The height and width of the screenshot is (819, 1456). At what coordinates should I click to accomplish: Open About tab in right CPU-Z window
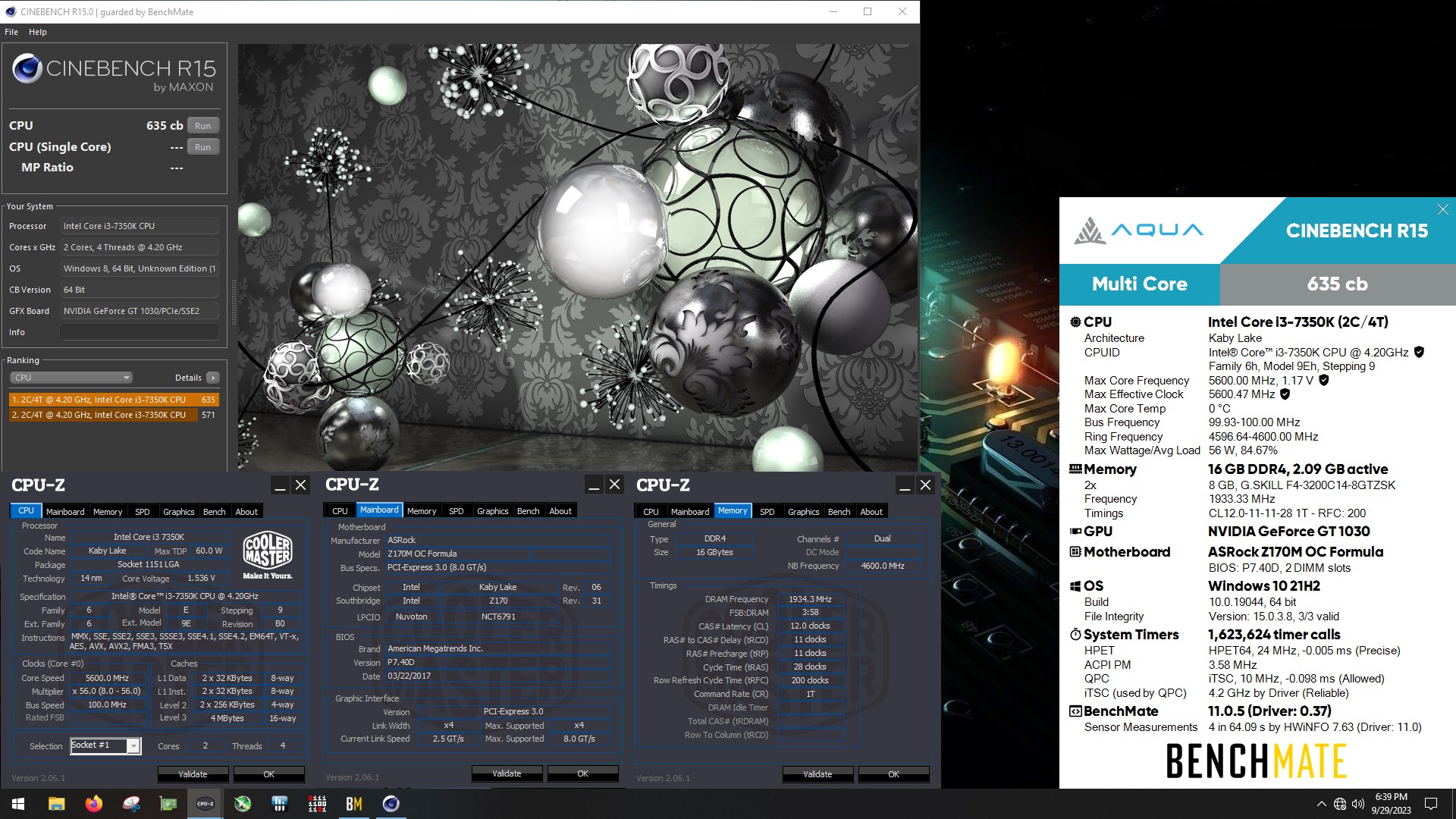(871, 512)
